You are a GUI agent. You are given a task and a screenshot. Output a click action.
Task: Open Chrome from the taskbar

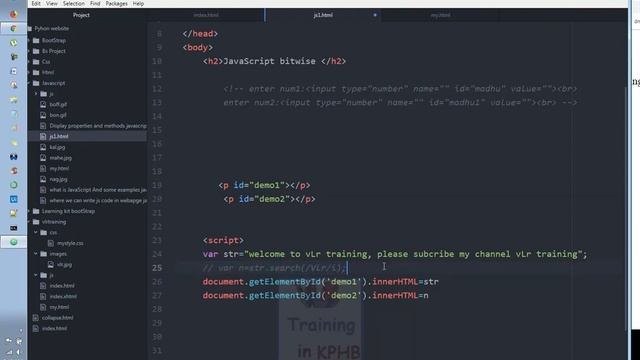click(x=13, y=29)
